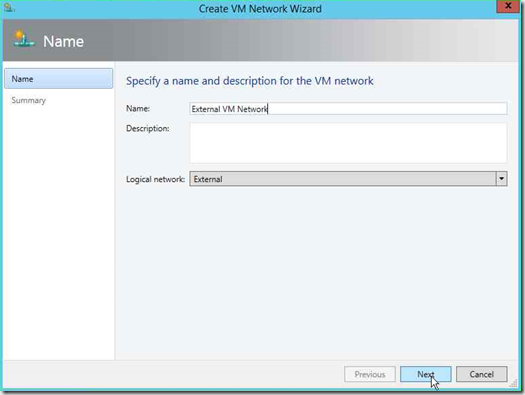
Task: Open the Logical network combo box showing External
Action: pyautogui.click(x=348, y=179)
